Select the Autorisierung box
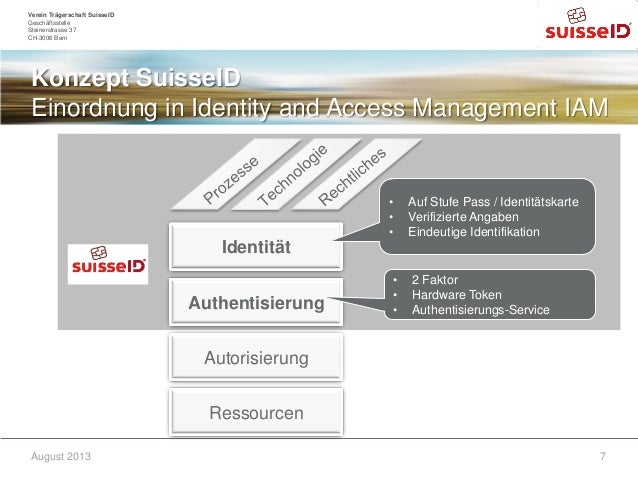Screen dimensions: 638x479 (256, 358)
